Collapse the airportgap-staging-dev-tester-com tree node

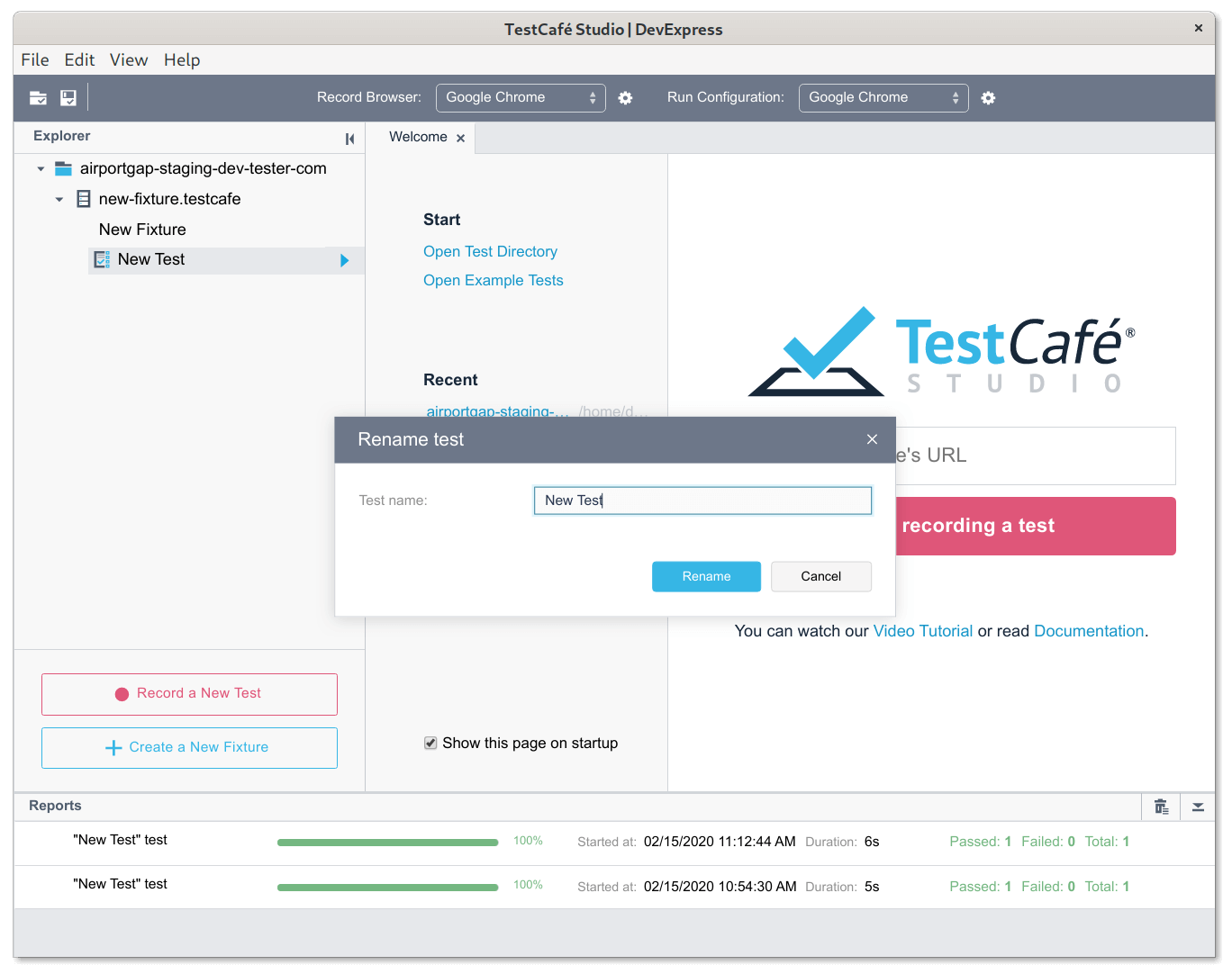pos(41,168)
